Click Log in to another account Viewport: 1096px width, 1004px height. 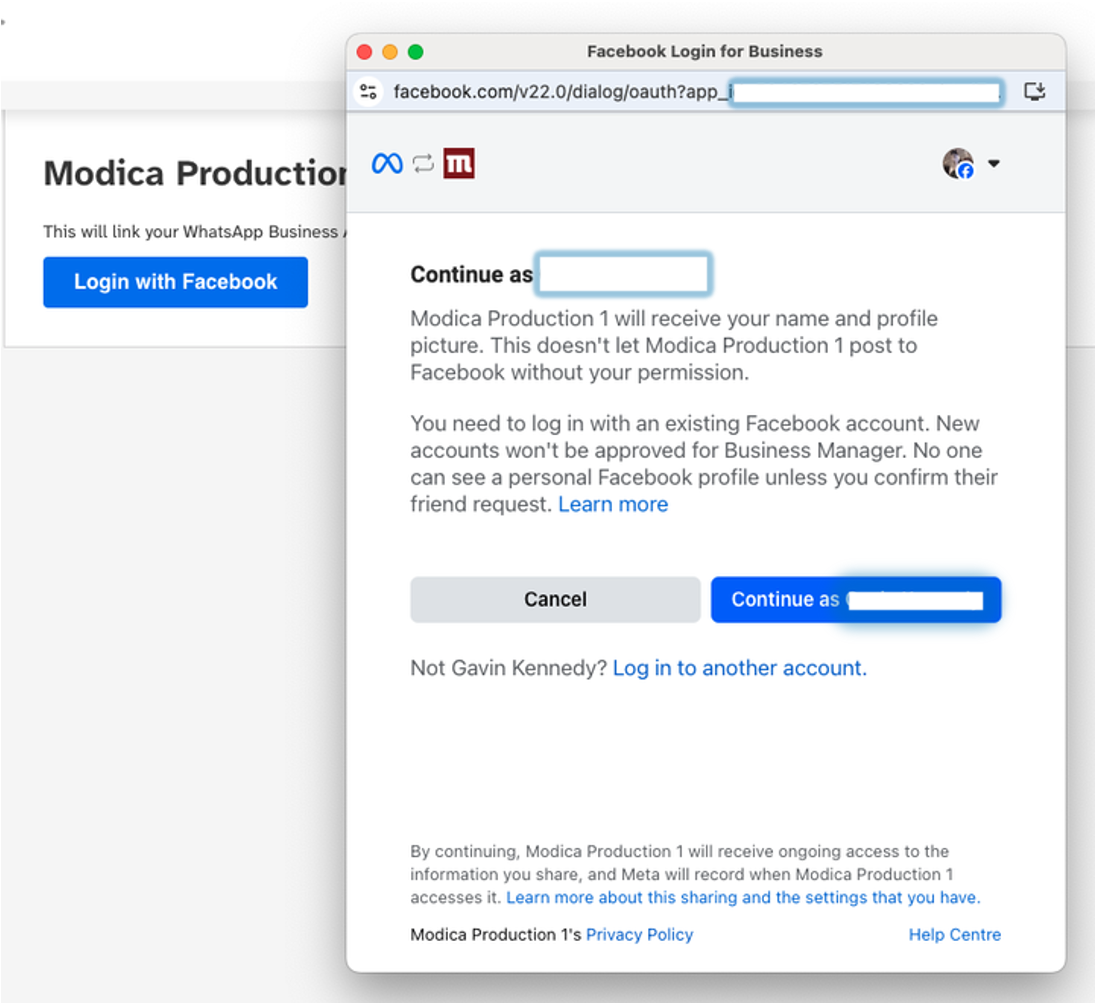(x=739, y=668)
